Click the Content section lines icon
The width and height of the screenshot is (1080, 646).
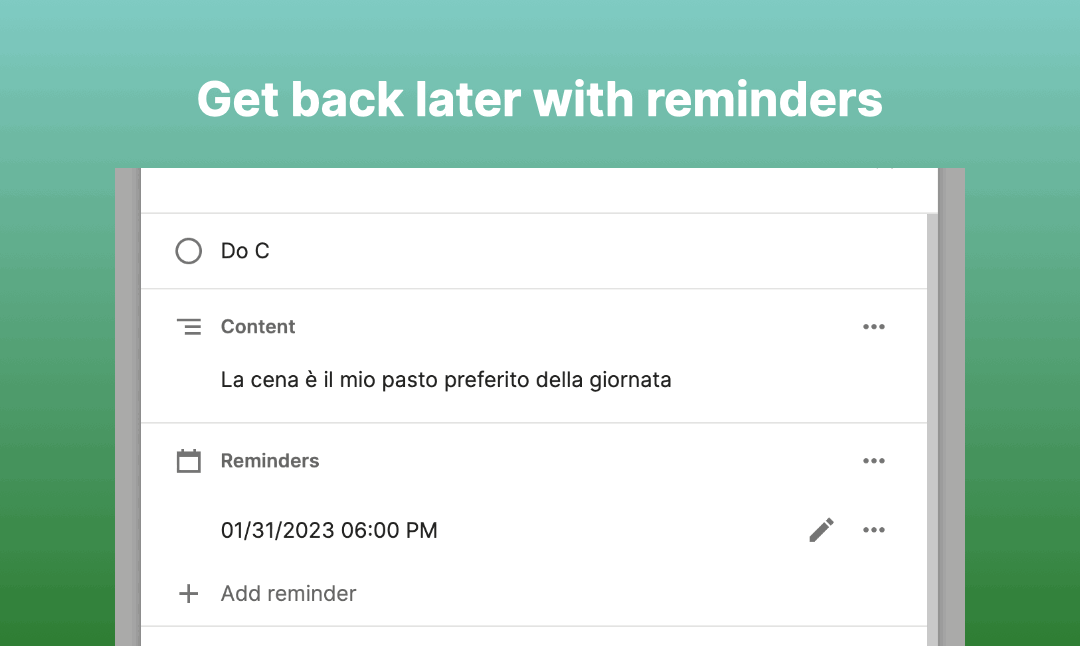(x=189, y=327)
